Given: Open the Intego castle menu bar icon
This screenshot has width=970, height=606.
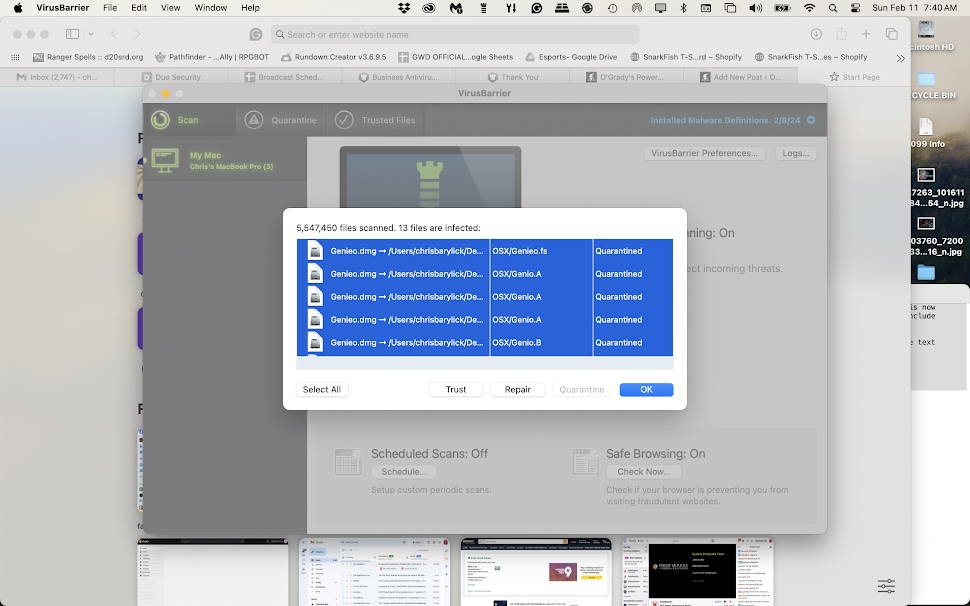Looking at the screenshot, I should pos(484,8).
